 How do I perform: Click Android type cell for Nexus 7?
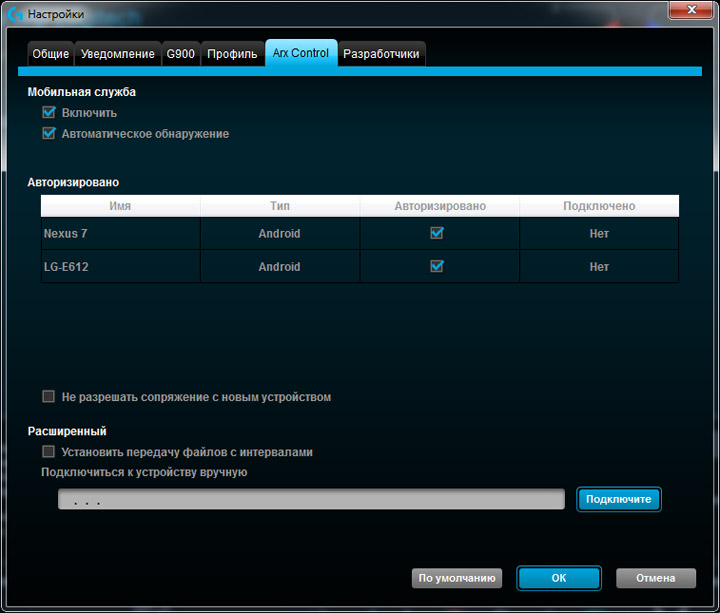[x=279, y=234]
